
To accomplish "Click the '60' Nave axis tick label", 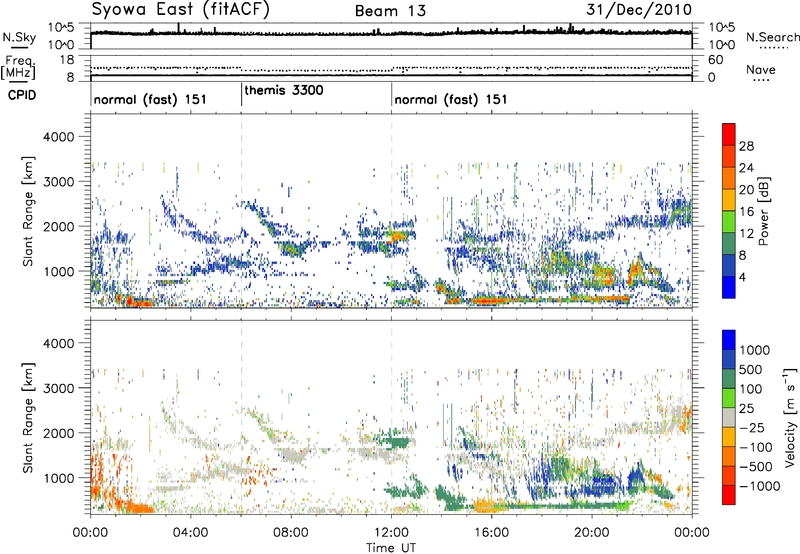I will tap(715, 60).
